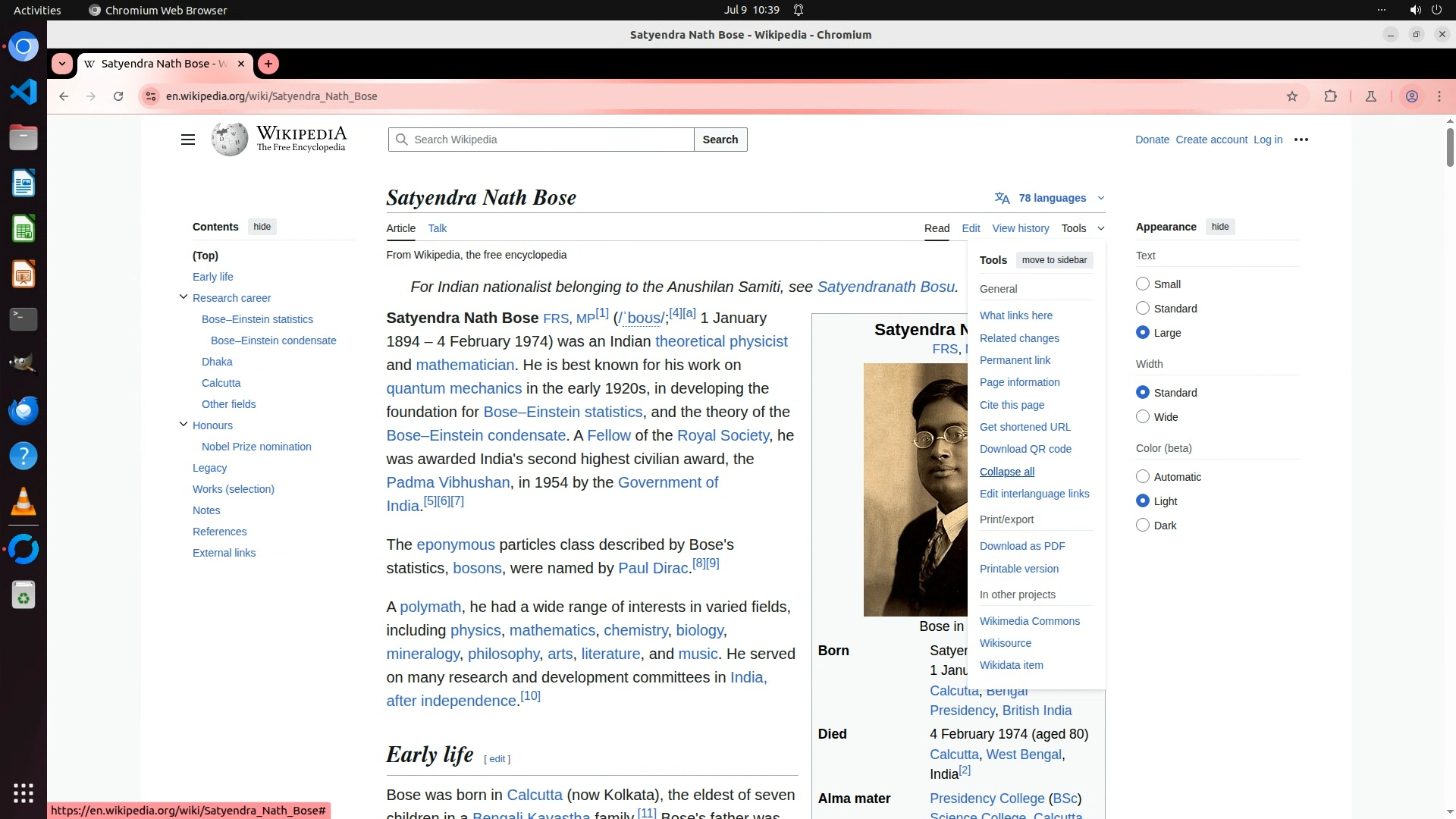Open the personal tools ellipsis menu
Image resolution: width=1456 pixels, height=819 pixels.
point(1301,140)
